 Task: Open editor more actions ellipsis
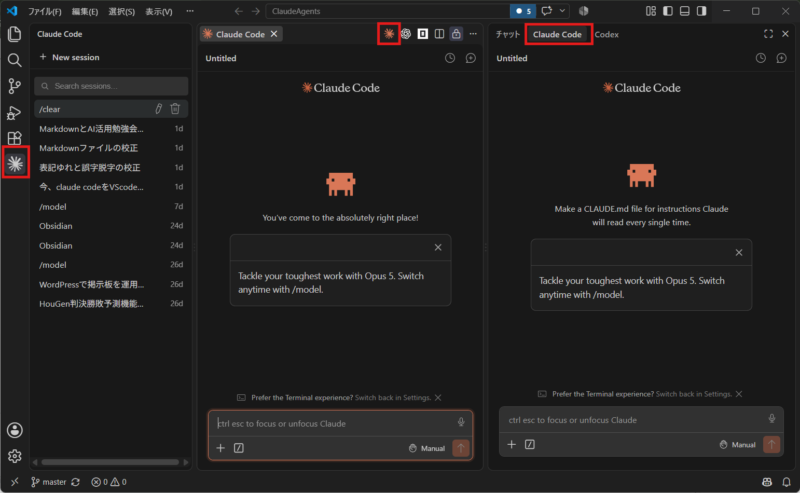point(473,34)
